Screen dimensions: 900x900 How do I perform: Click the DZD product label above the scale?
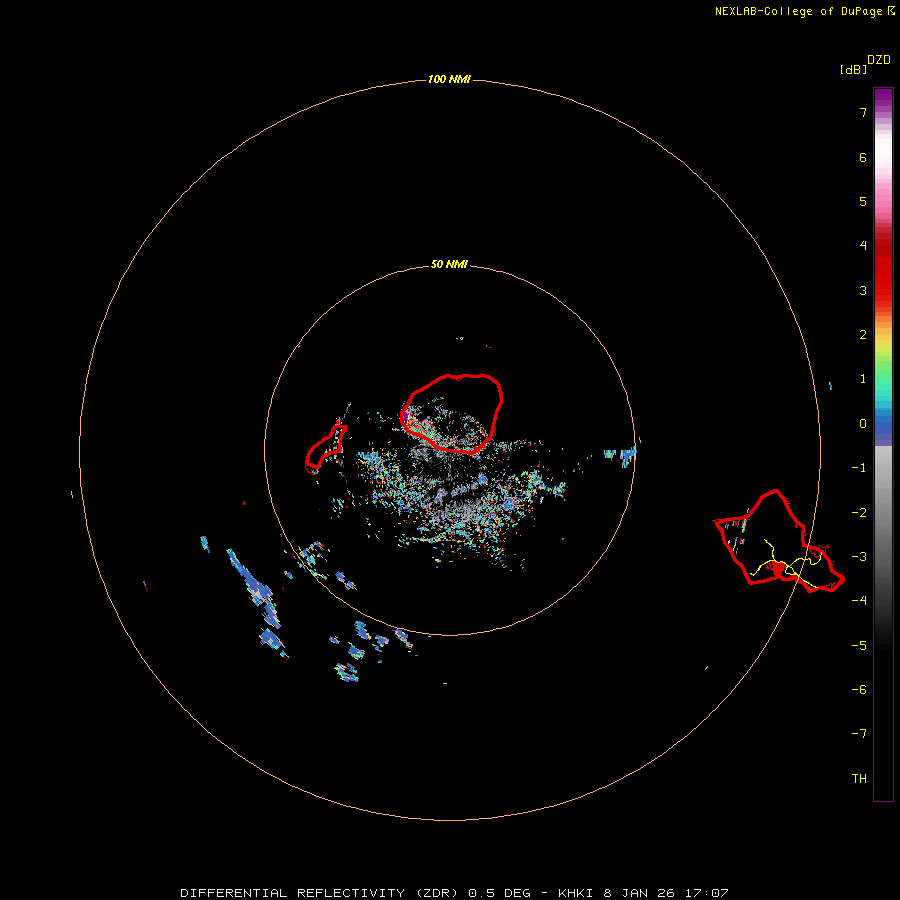click(x=879, y=60)
